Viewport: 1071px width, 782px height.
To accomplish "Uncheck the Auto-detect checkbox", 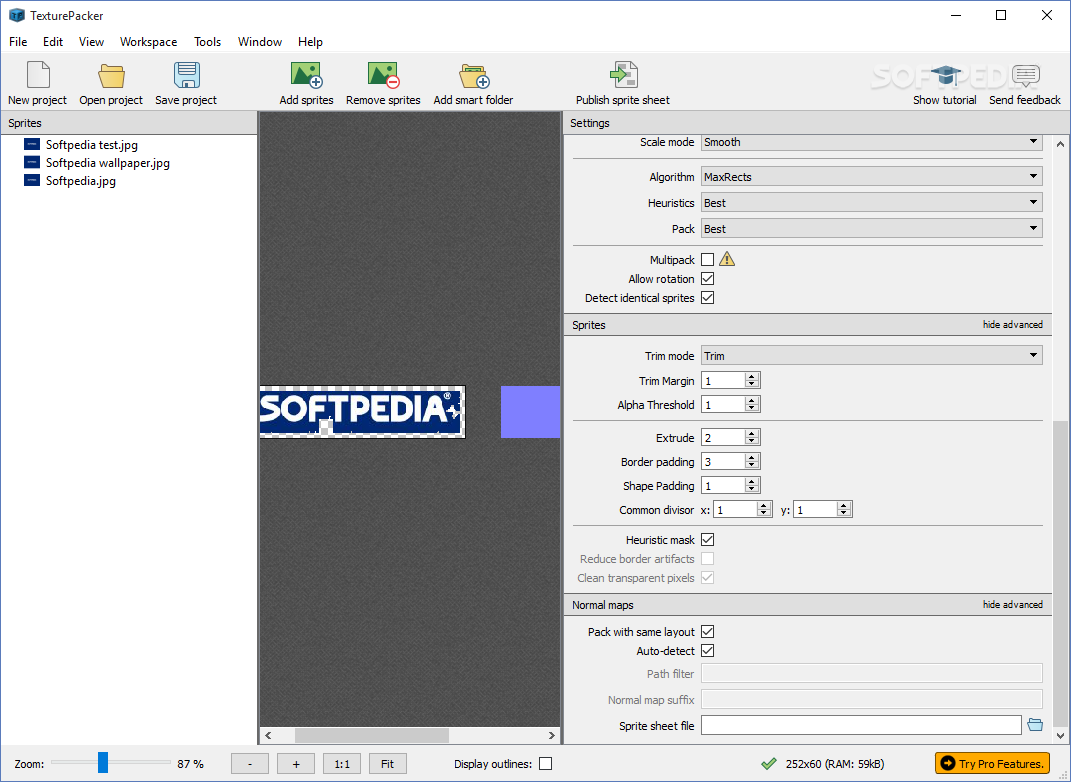I will (708, 651).
